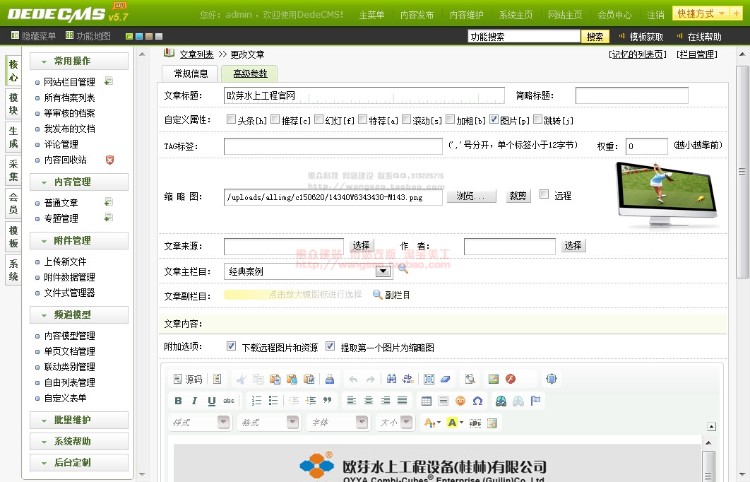
Task: Switch to the 高级参数 tab
Action: click(250, 74)
